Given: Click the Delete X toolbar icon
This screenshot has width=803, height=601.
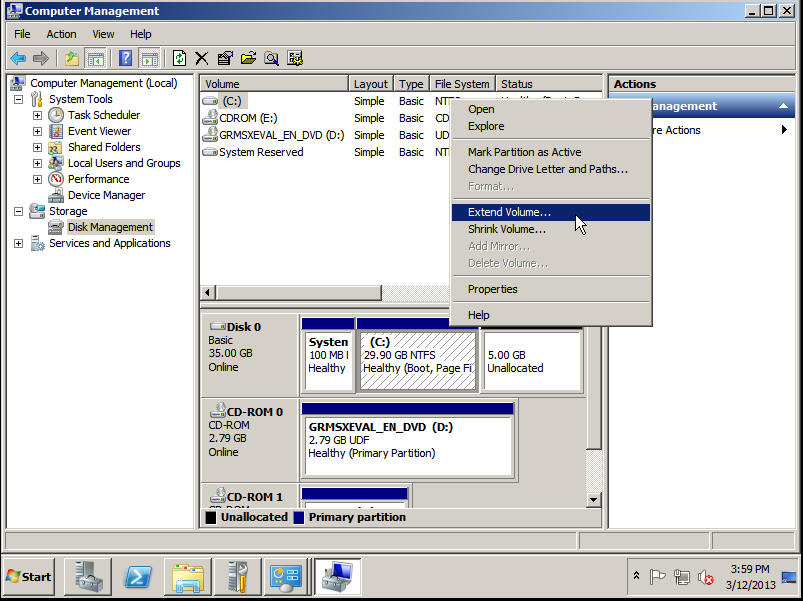Looking at the screenshot, I should point(202,58).
